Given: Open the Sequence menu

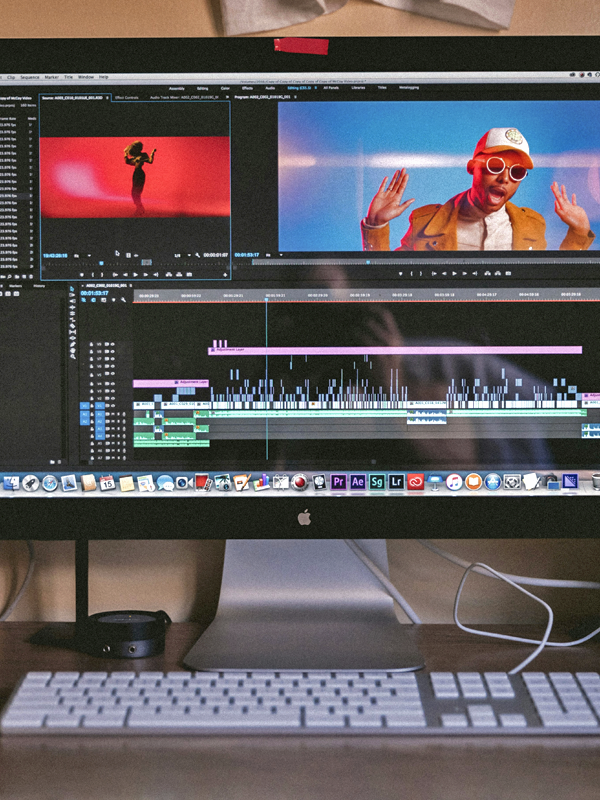Looking at the screenshot, I should click(x=30, y=77).
